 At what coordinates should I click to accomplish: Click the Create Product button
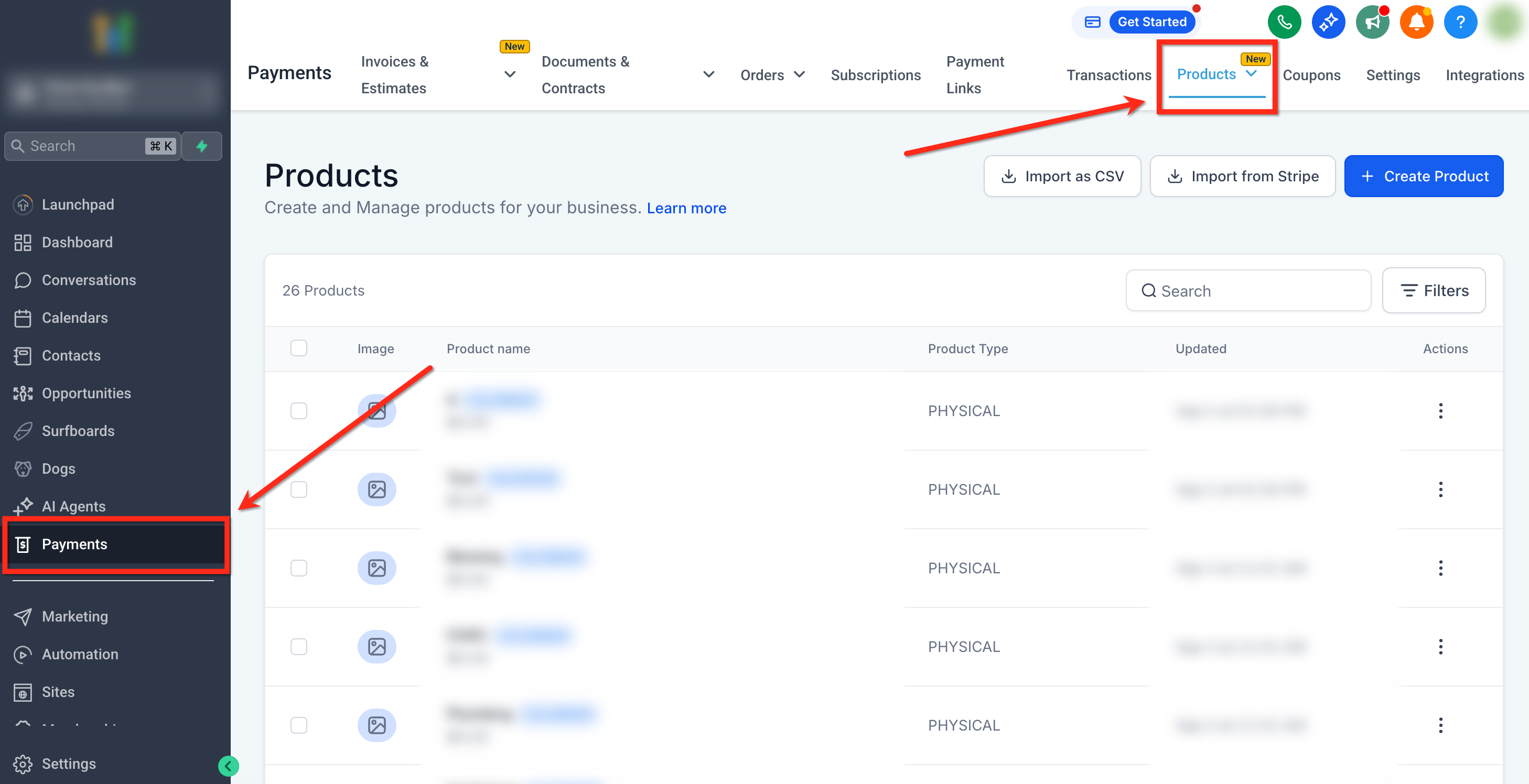[1424, 176]
